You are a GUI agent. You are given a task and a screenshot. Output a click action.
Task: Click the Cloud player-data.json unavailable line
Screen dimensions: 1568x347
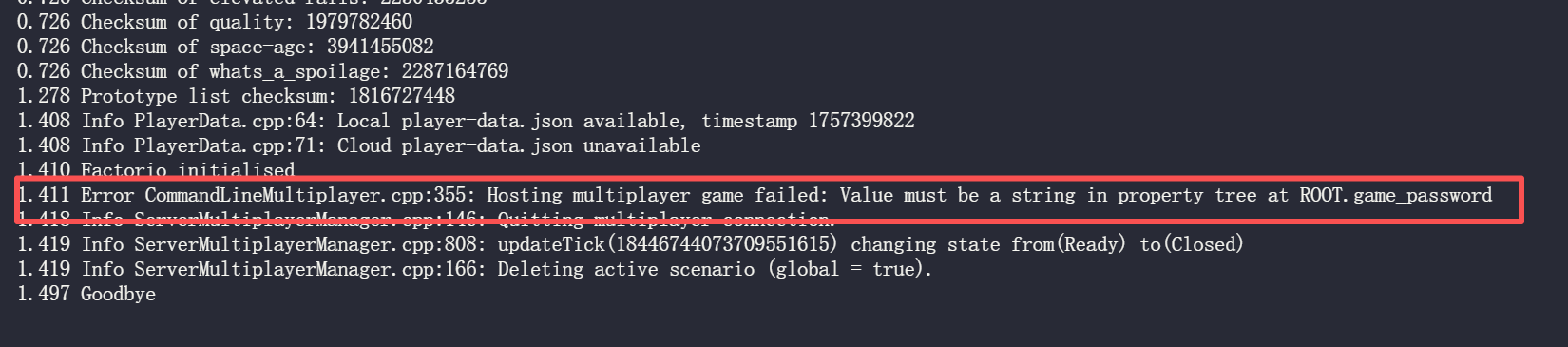pos(359,145)
